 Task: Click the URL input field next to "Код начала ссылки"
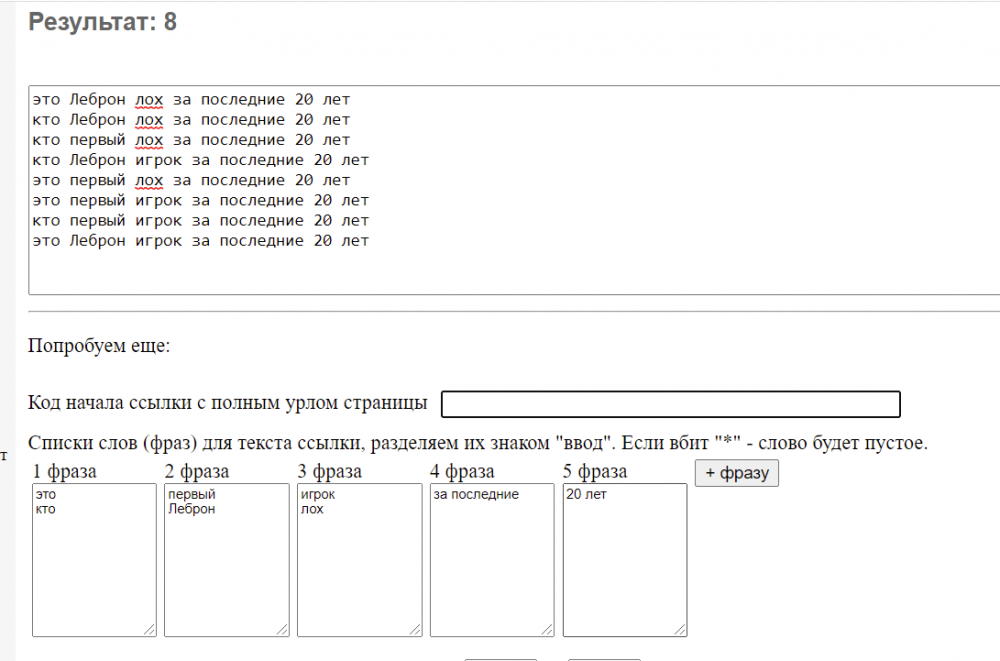click(670, 404)
